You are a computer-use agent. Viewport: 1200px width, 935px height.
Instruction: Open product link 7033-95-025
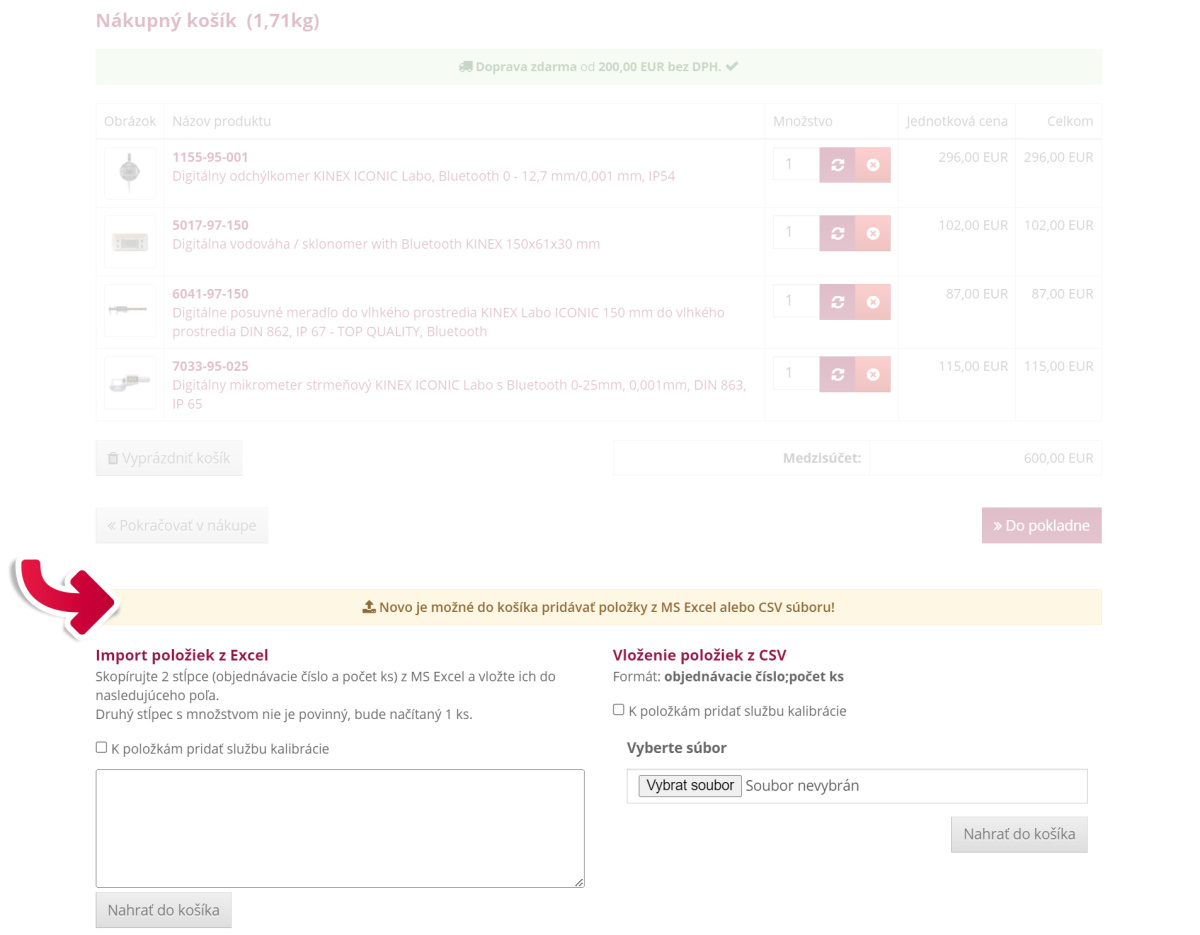click(x=210, y=366)
